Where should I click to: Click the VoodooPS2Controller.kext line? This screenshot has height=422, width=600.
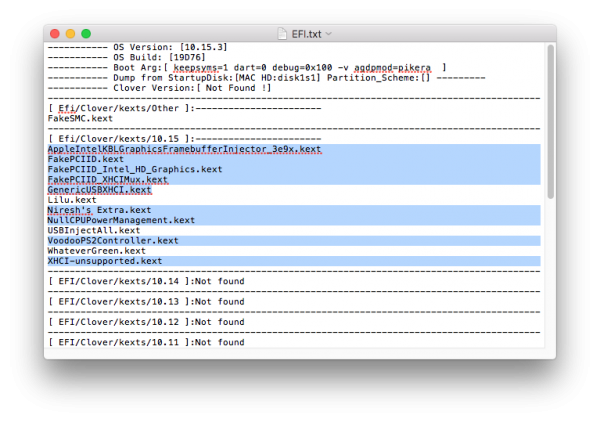coord(113,241)
